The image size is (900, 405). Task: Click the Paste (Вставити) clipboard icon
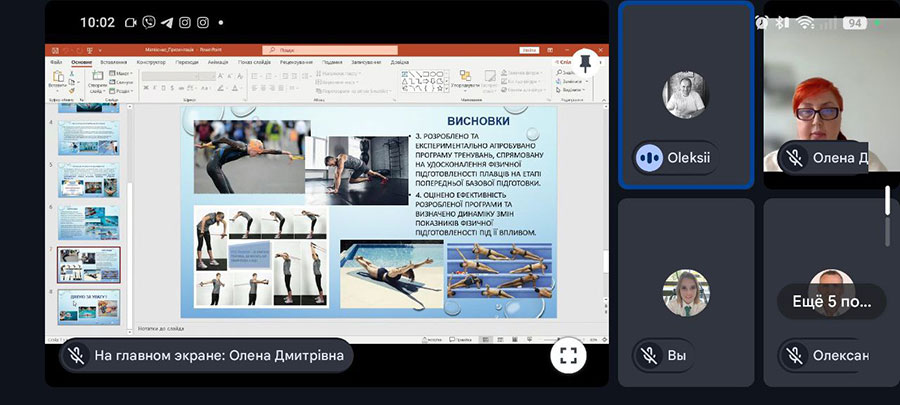pos(57,76)
